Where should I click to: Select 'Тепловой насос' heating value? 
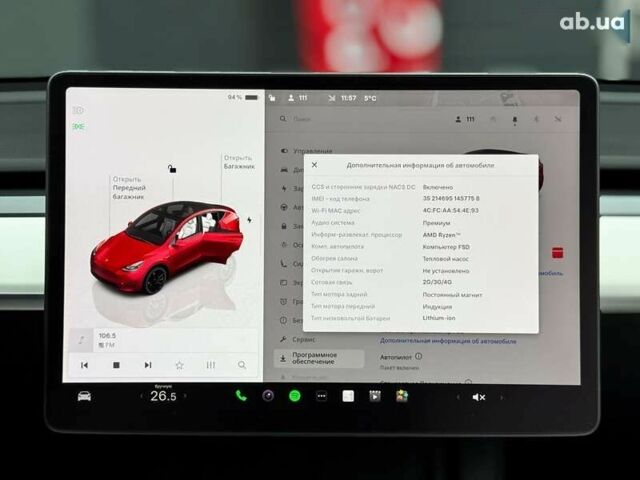point(446,258)
